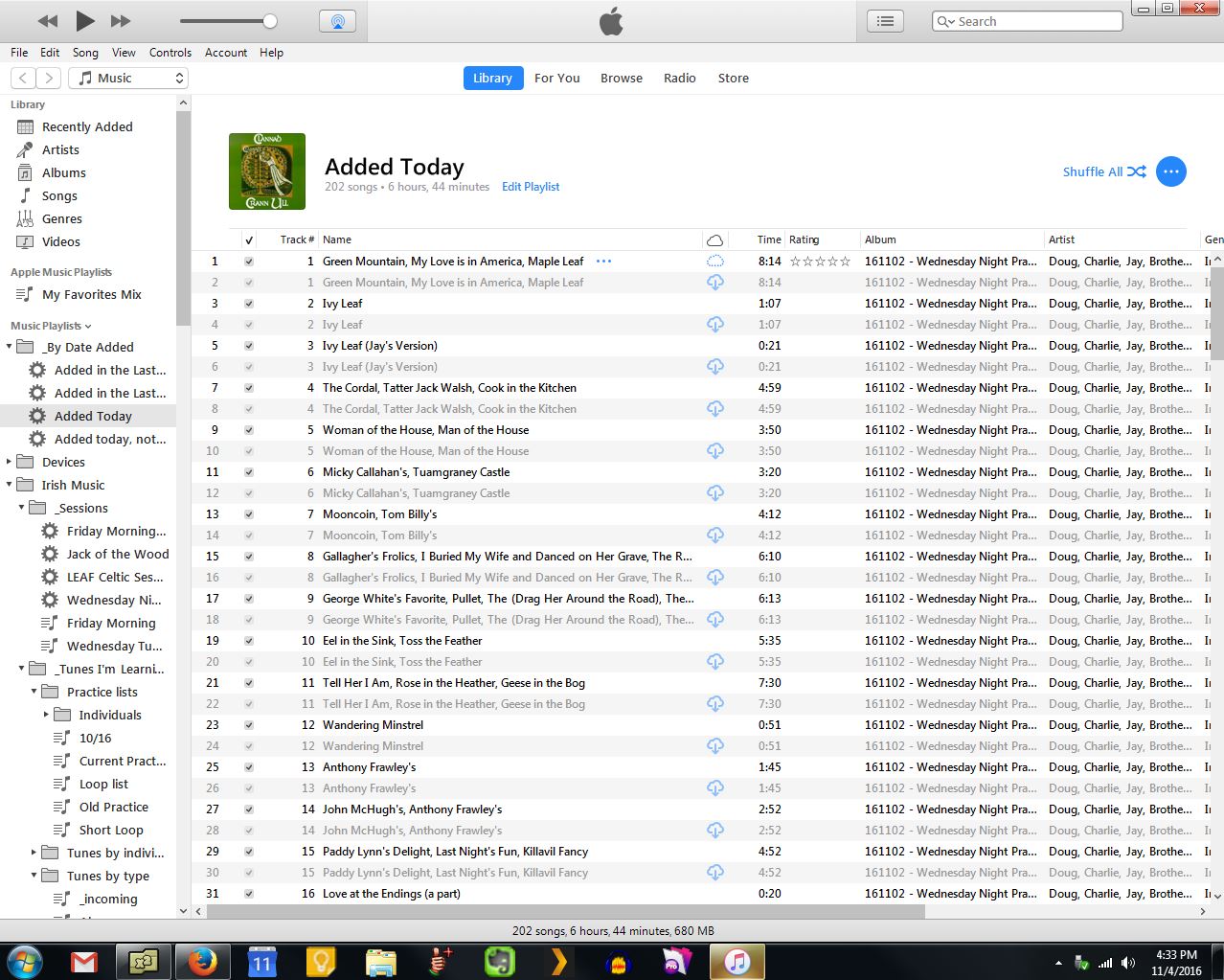The image size is (1224, 980).
Task: Open Artists in the Library sidebar
Action: pyautogui.click(x=60, y=149)
